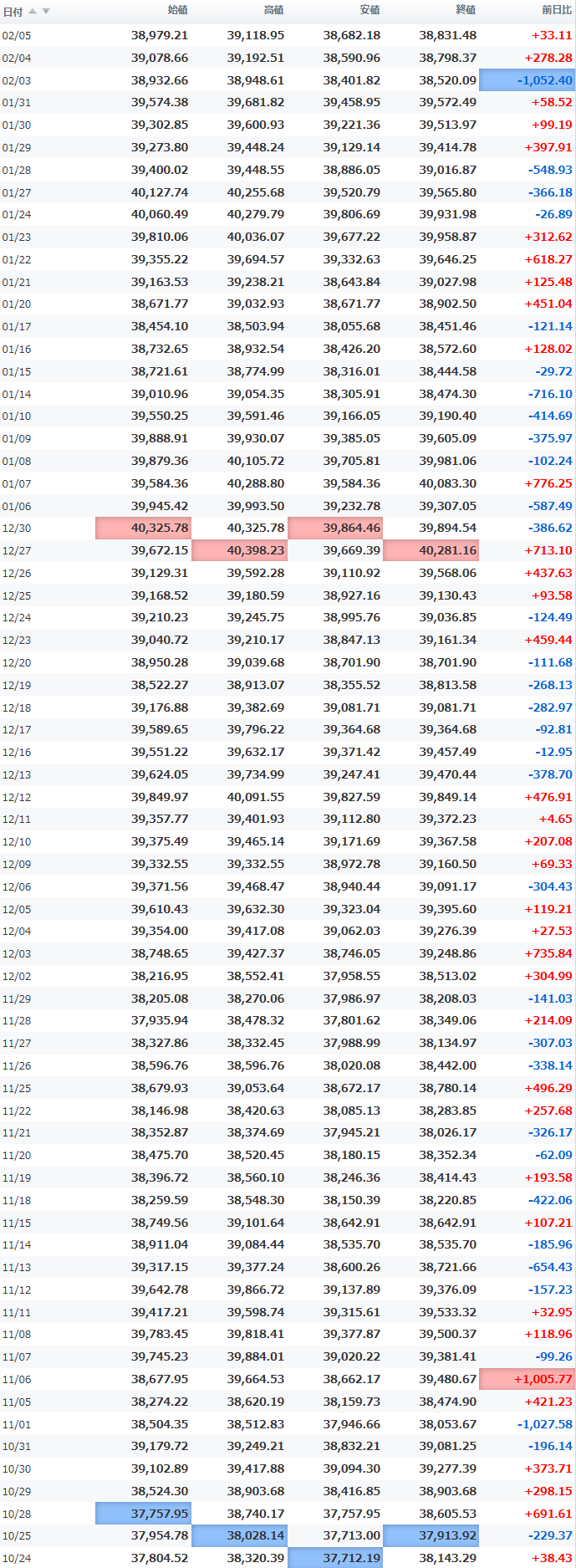Click the change value +618.27

click(548, 259)
